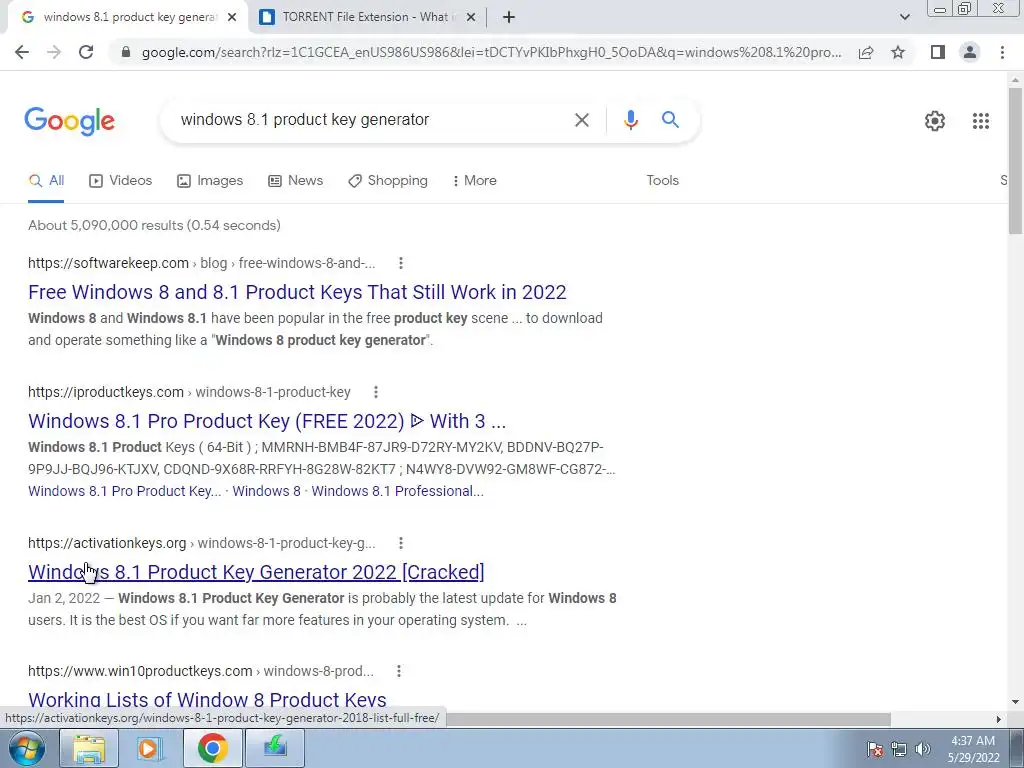1024x768 pixels.
Task: Switch to Images results
Action: 210,181
